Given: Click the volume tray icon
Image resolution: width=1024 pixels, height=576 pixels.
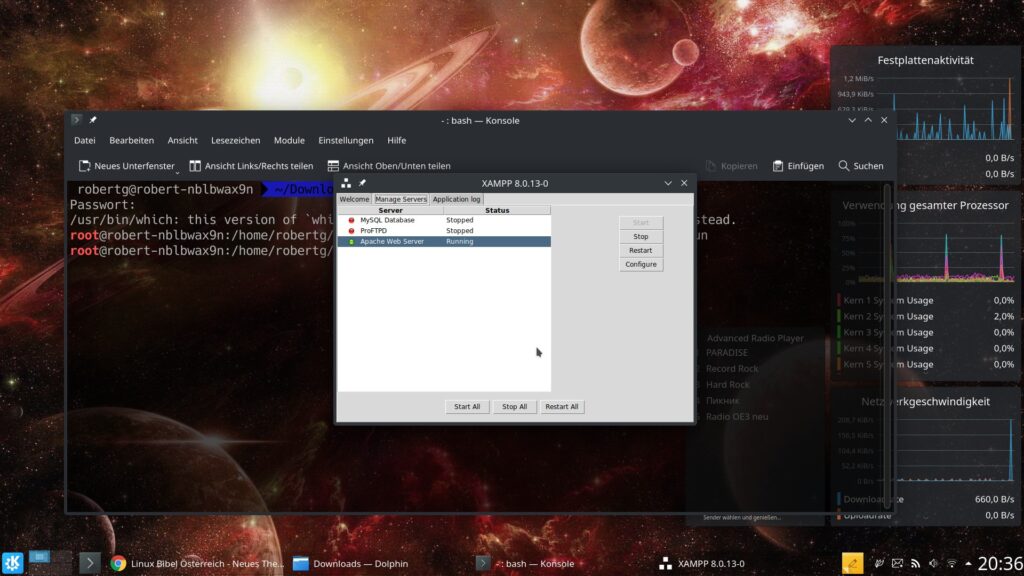Looking at the screenshot, I should [x=934, y=563].
